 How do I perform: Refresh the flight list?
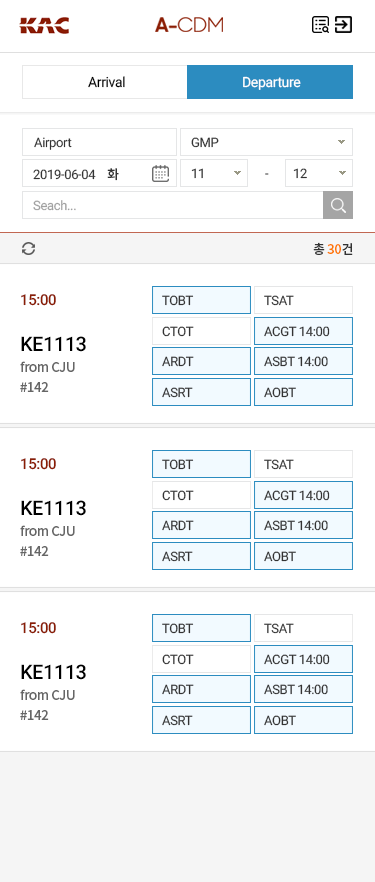click(x=29, y=249)
